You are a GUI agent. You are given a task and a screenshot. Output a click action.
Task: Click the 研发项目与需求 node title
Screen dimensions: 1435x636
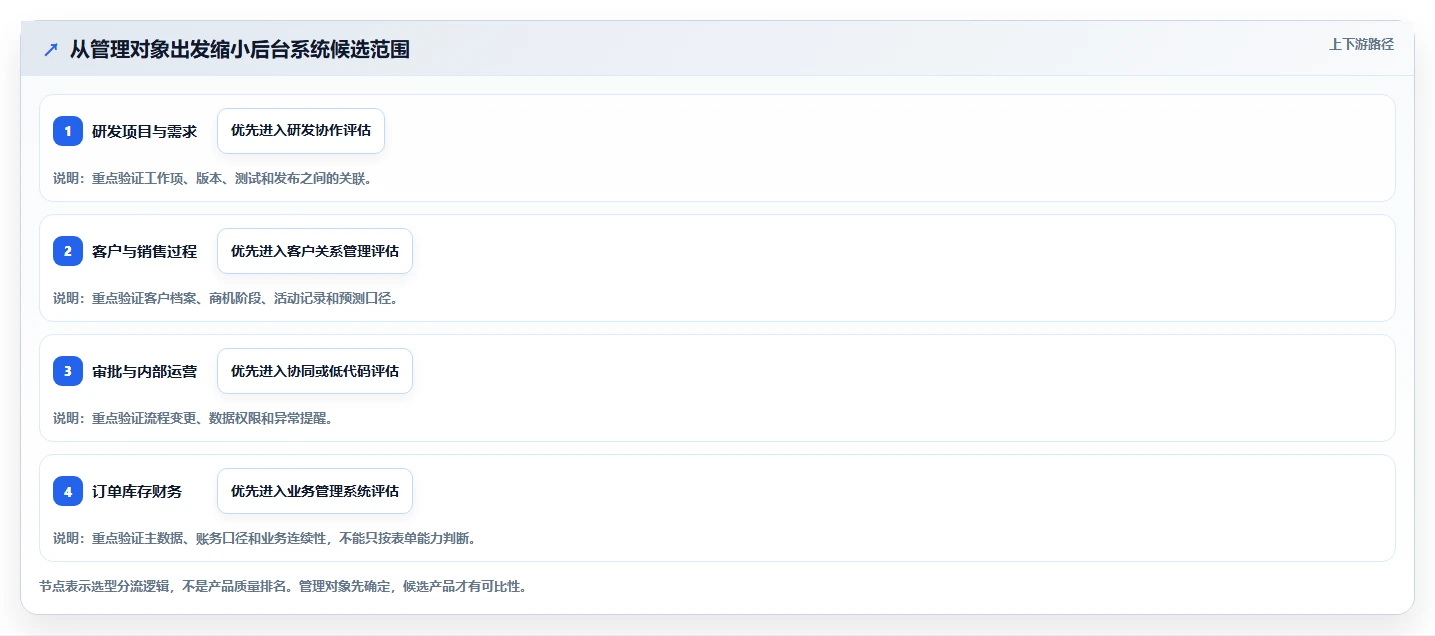[x=145, y=131]
